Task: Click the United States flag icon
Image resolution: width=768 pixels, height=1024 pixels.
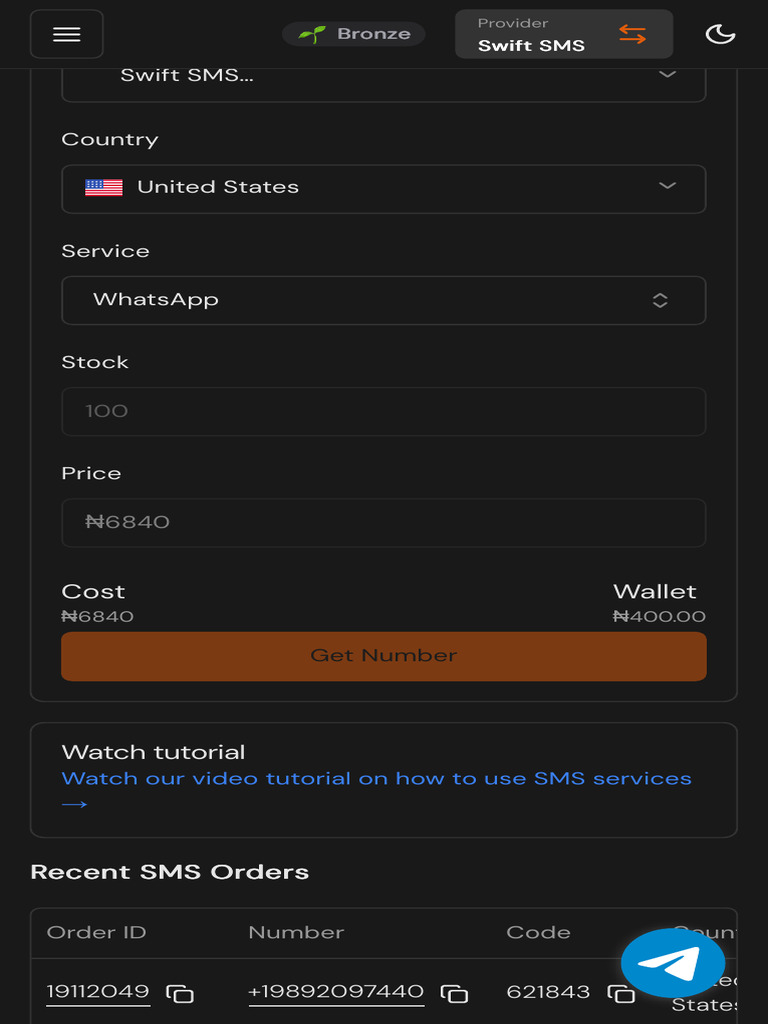Action: tap(104, 187)
